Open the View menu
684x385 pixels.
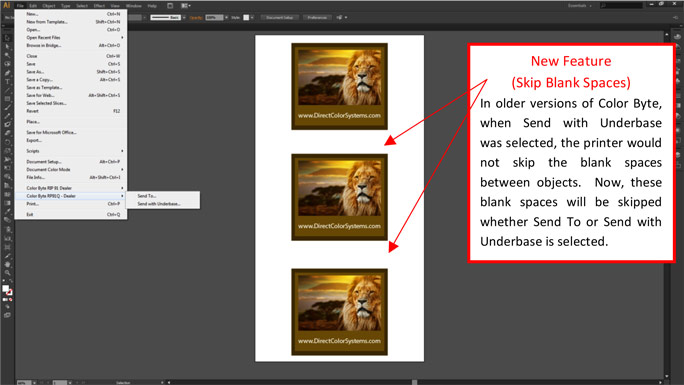click(x=115, y=6)
